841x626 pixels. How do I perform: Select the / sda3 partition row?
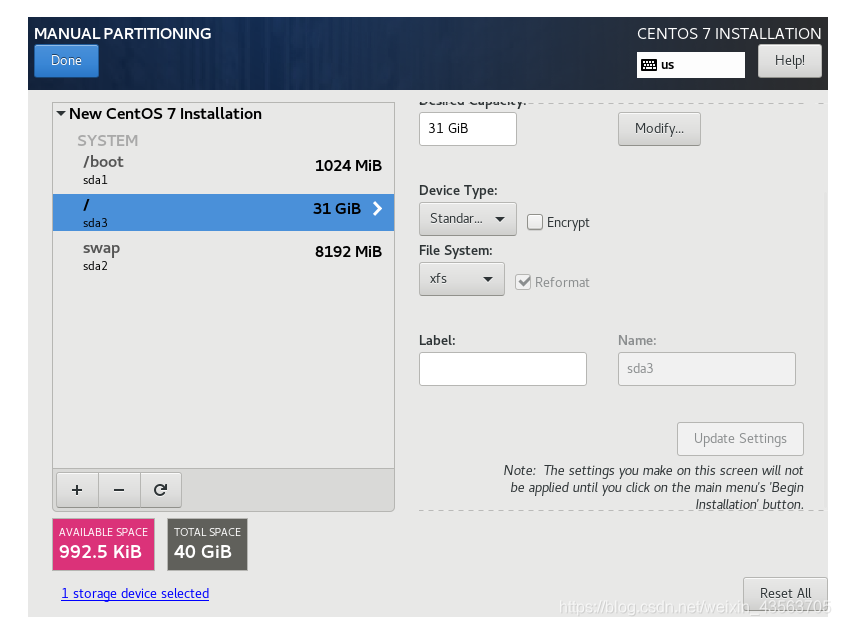pos(224,212)
